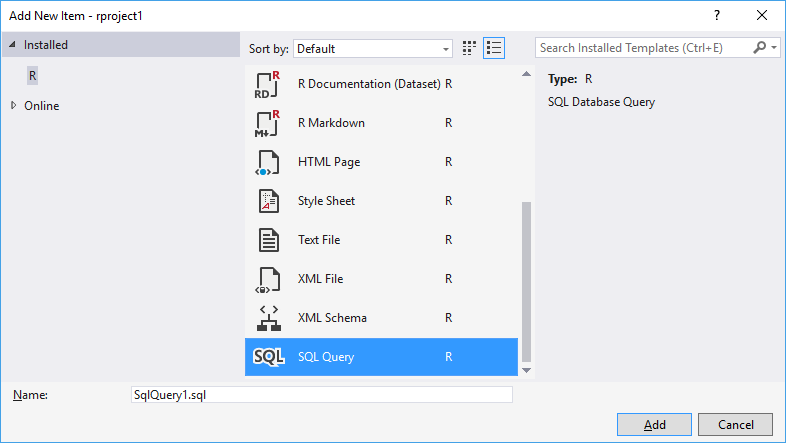Screen dimensions: 786x443
Task: Close the Add New Item dialog
Action: [762, 16]
